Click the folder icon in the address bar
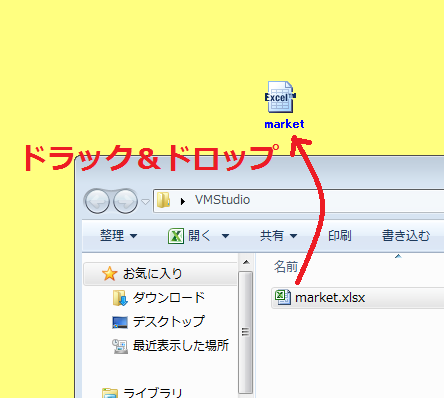Screen dimensions: 444x398 click(x=163, y=200)
